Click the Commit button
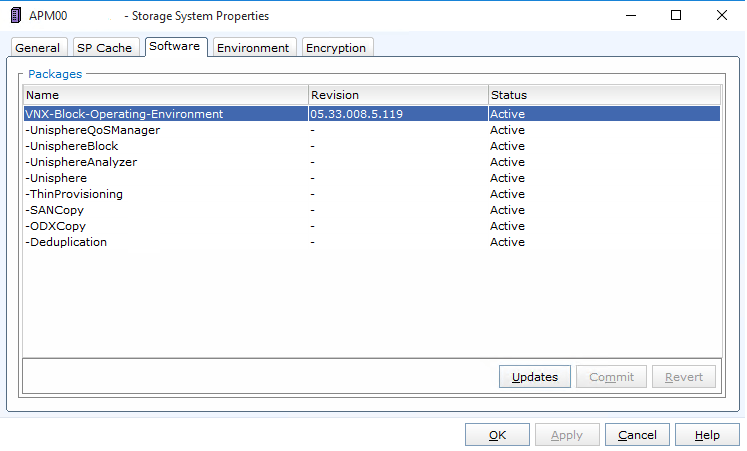Screen dimensions: 747x451 click(611, 377)
